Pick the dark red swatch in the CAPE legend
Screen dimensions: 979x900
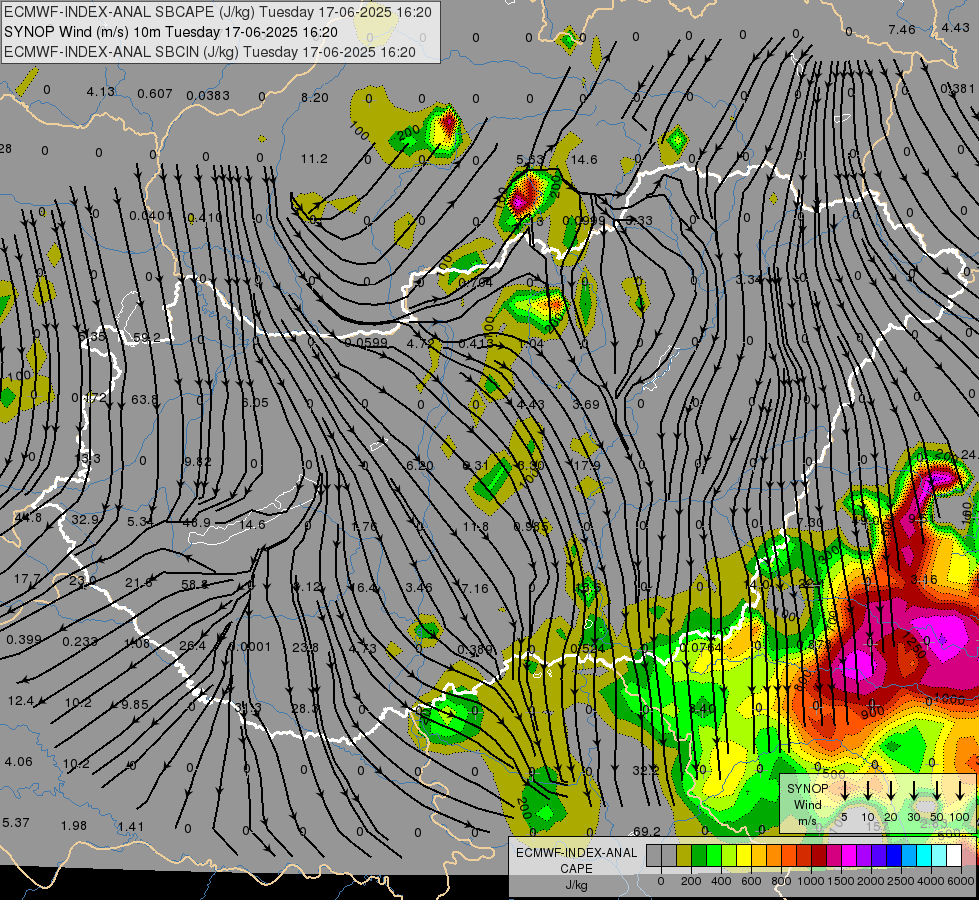pyautogui.click(x=819, y=855)
